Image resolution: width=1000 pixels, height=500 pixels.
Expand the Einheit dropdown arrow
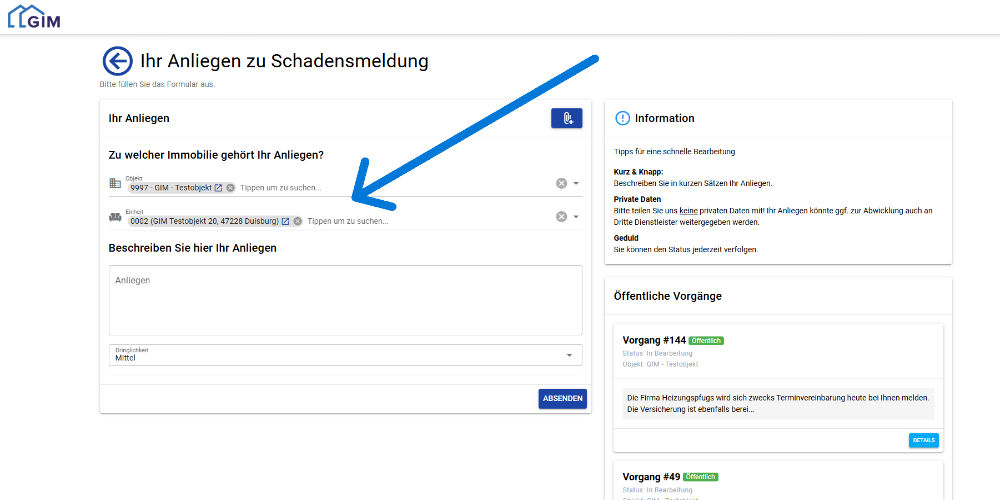point(576,217)
